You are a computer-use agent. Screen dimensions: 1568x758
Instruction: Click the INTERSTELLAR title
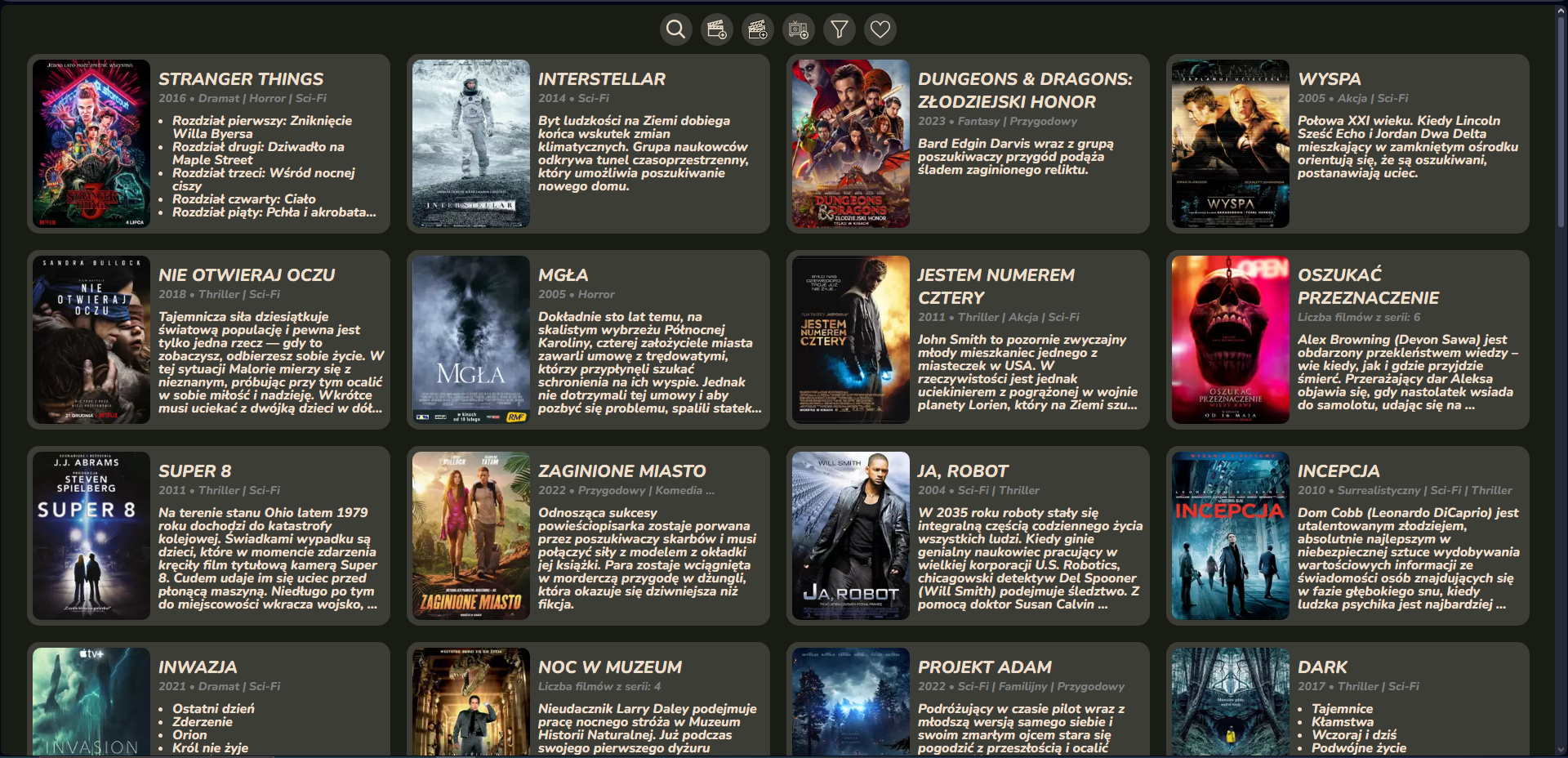click(x=602, y=79)
